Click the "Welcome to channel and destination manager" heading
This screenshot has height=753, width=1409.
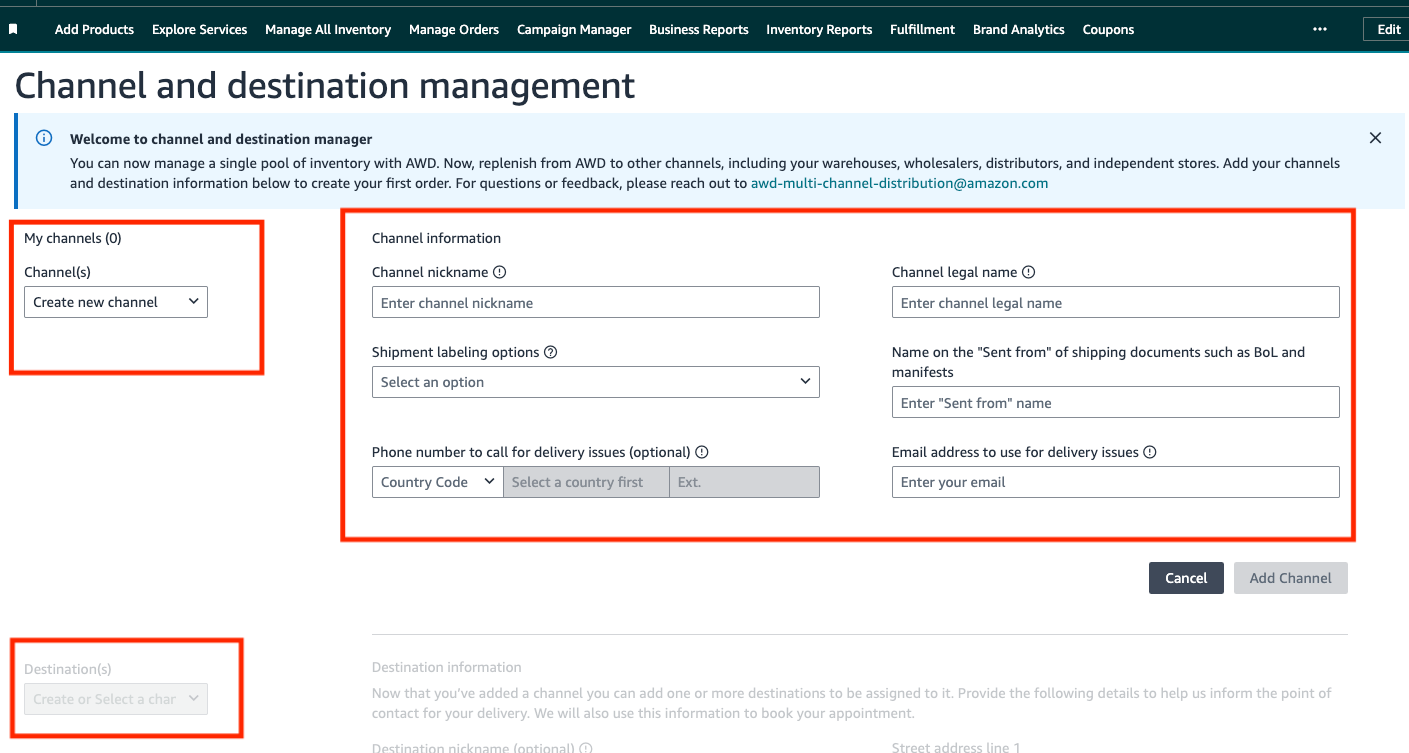[x=221, y=139]
